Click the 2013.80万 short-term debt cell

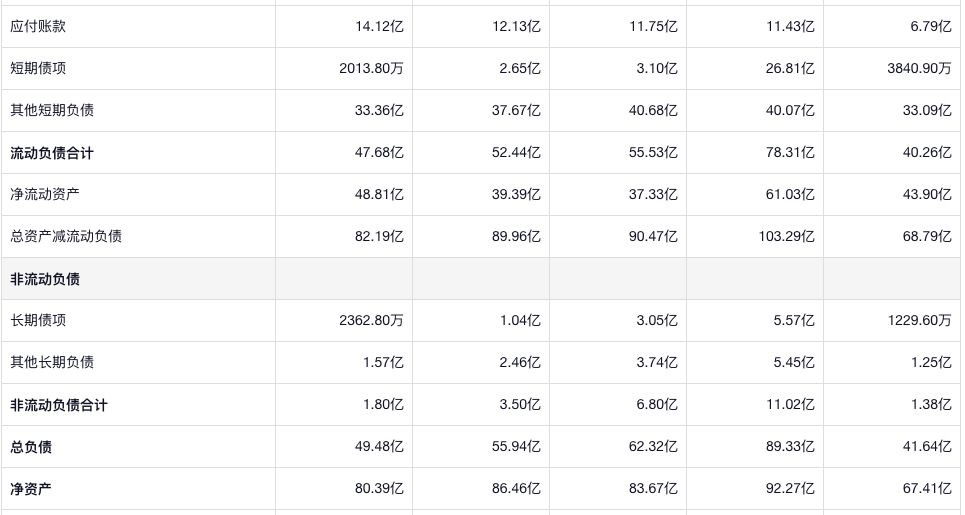(x=371, y=69)
